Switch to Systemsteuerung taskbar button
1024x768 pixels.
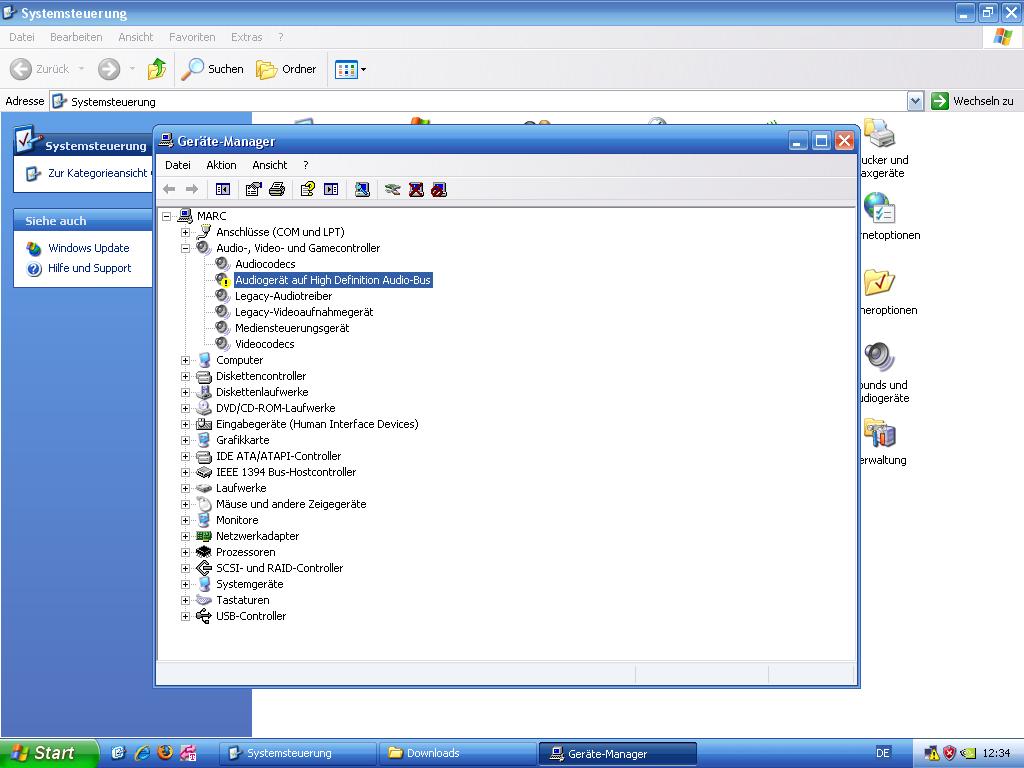(x=298, y=754)
